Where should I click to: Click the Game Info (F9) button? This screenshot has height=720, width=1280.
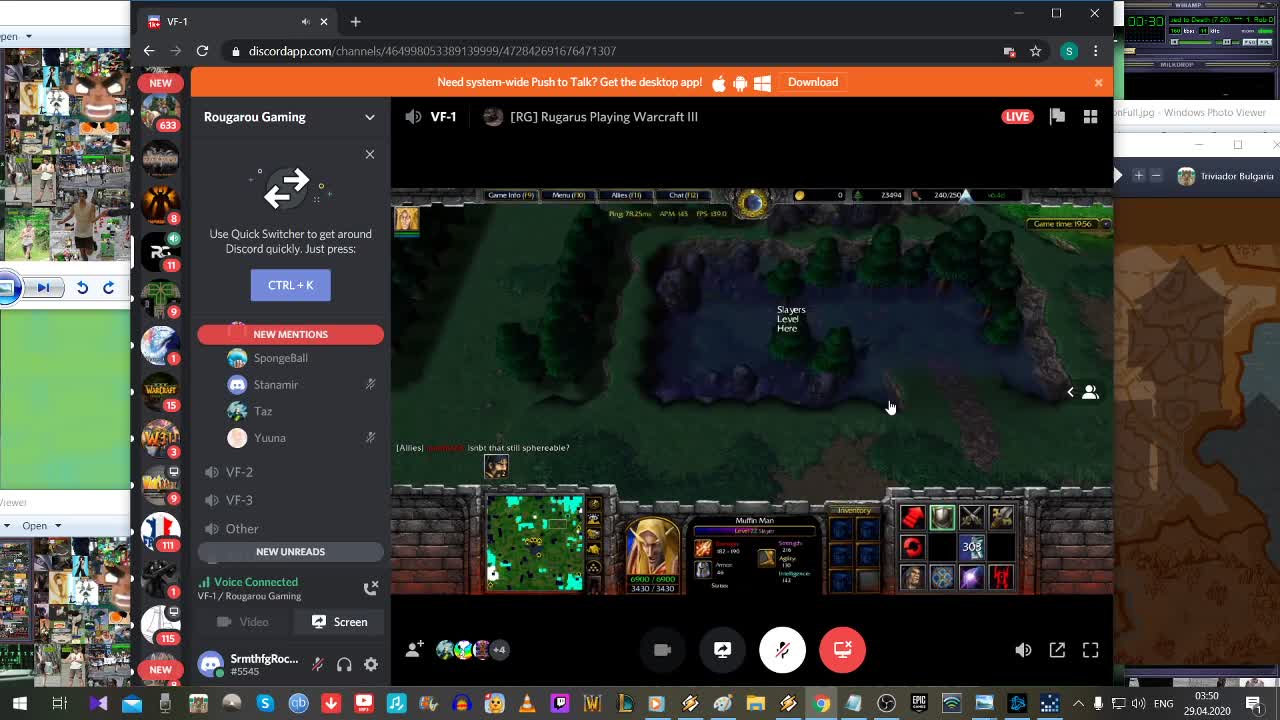(510, 195)
